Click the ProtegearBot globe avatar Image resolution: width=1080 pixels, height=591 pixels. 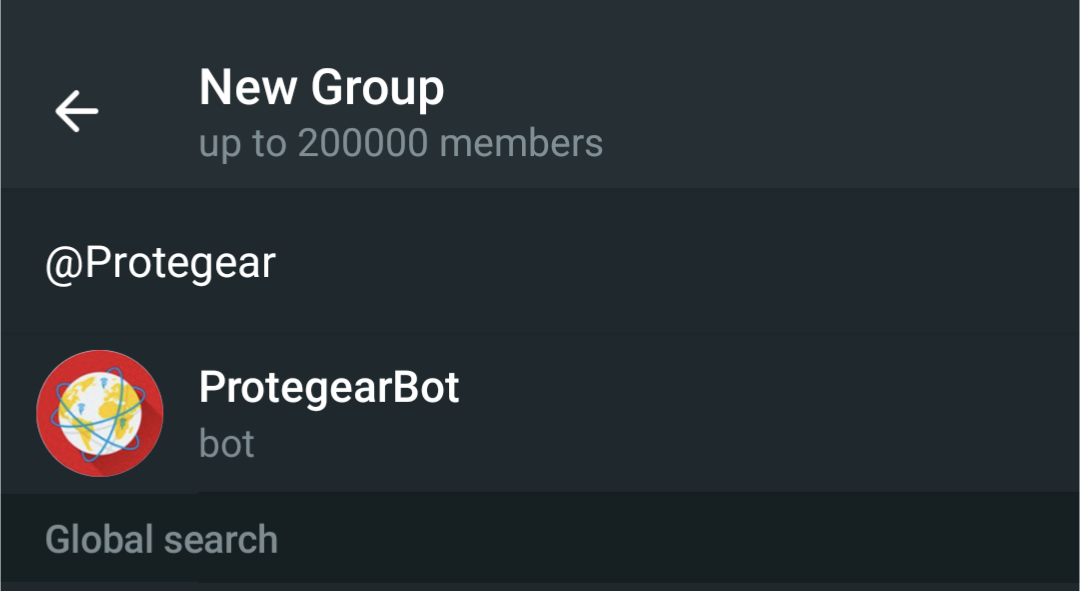99,413
